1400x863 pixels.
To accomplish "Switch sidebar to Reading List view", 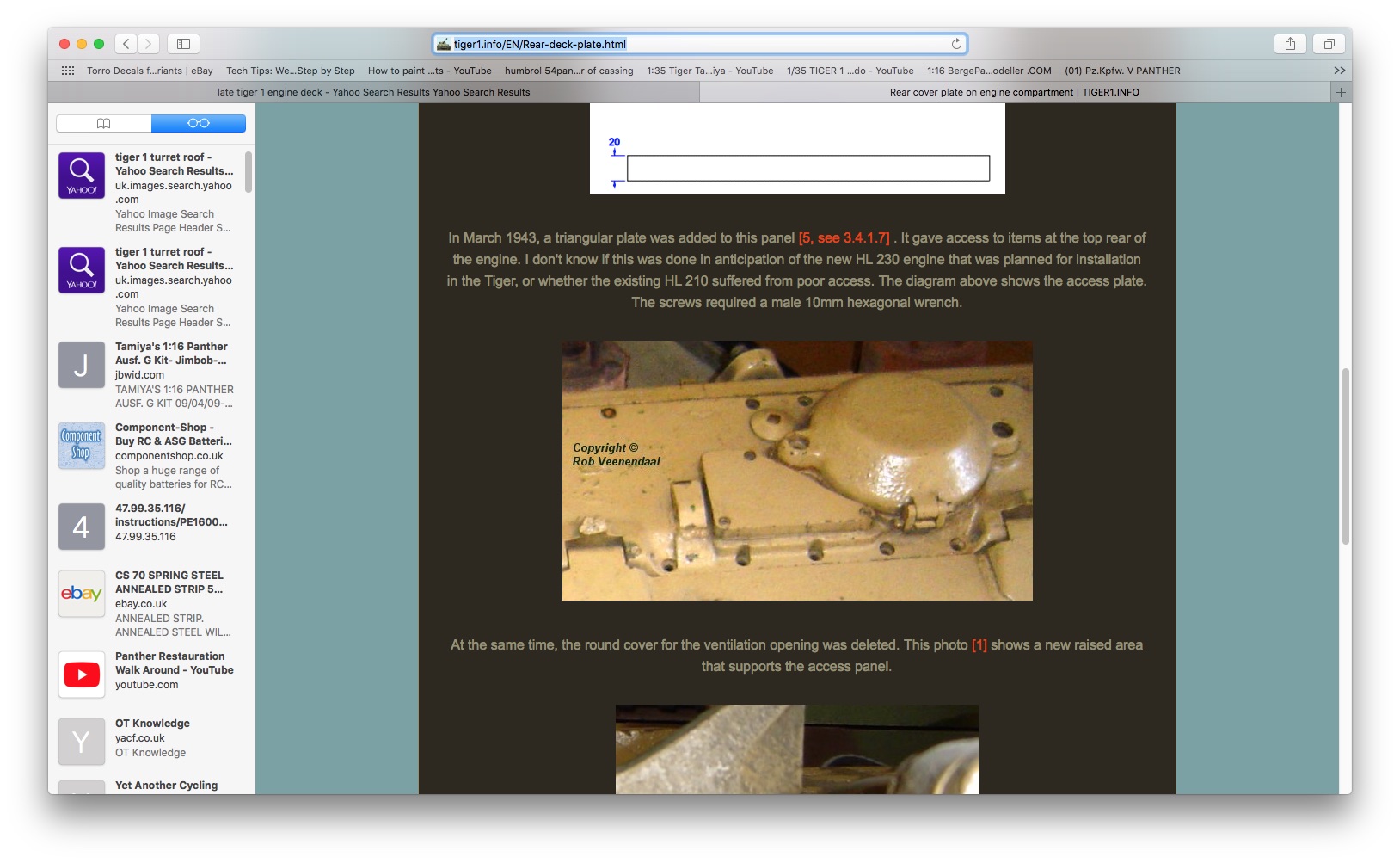I will [x=198, y=124].
